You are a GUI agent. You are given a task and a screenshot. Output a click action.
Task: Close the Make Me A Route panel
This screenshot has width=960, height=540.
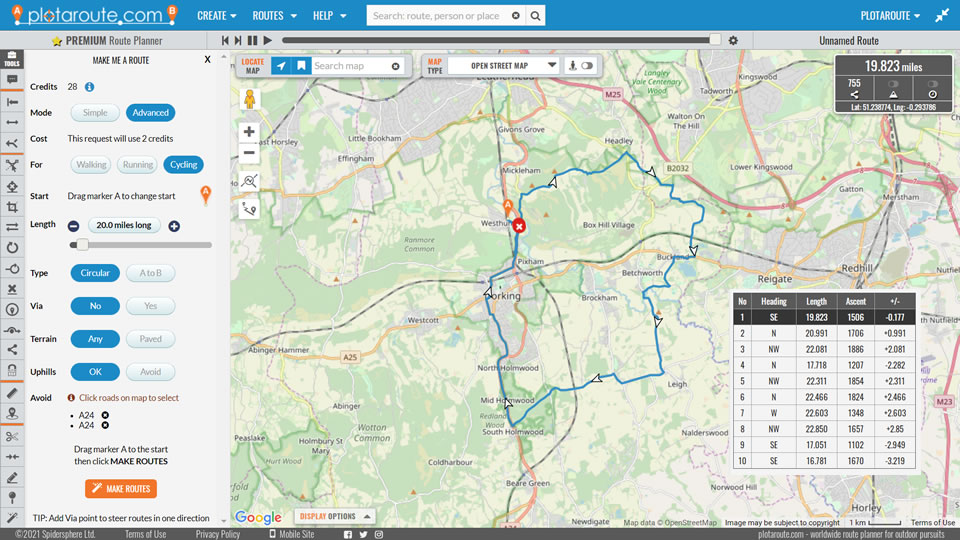[207, 60]
